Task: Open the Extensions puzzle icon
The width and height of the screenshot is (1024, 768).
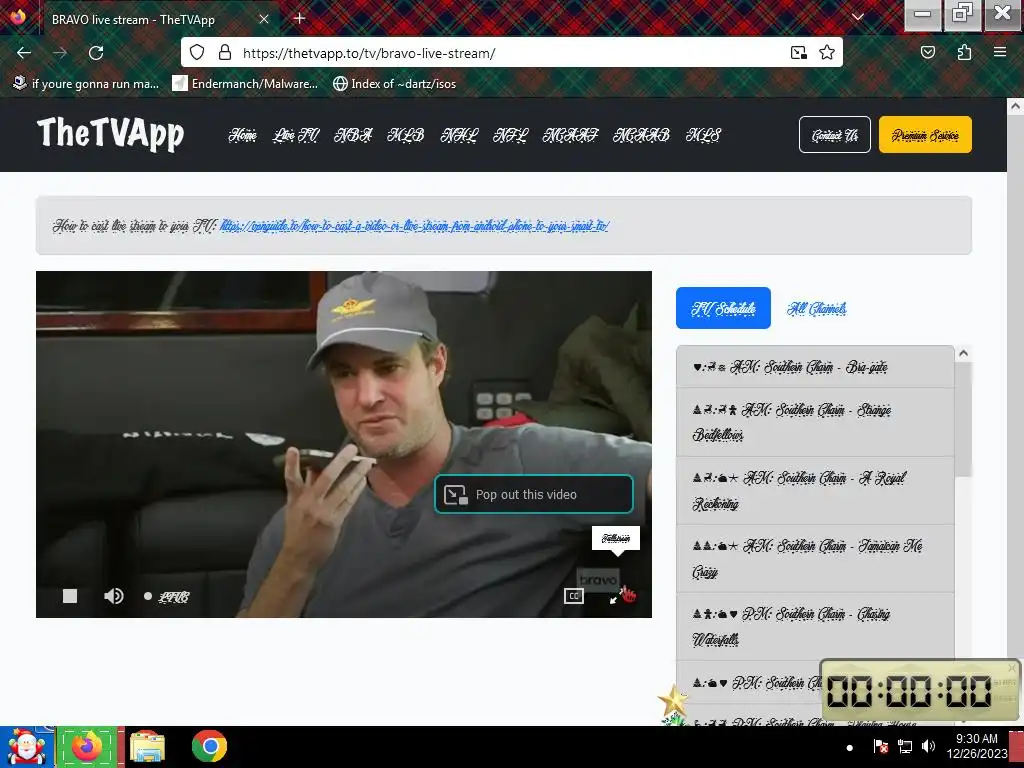Action: tap(965, 53)
